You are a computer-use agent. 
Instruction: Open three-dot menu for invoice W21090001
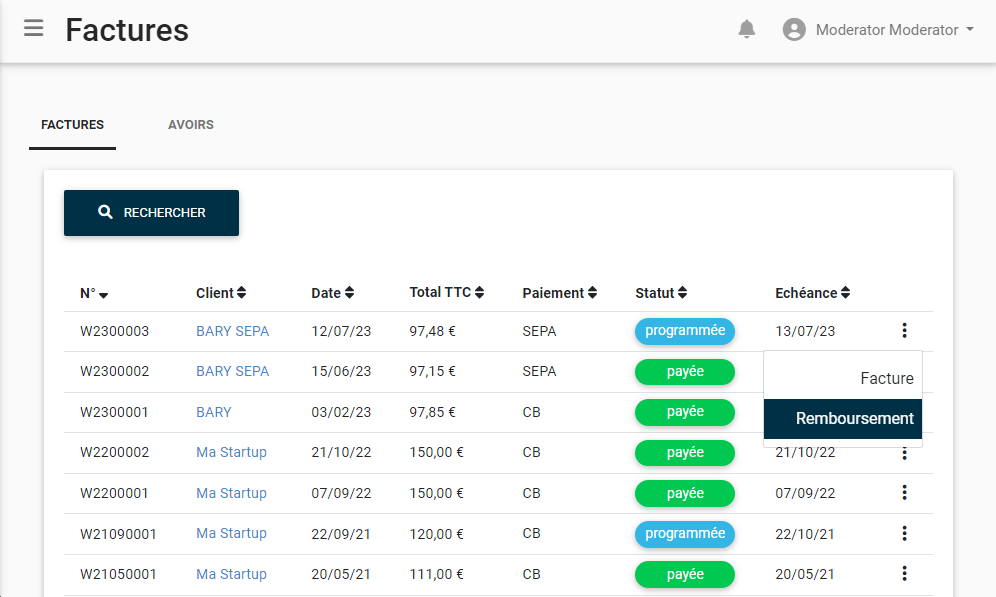point(904,534)
